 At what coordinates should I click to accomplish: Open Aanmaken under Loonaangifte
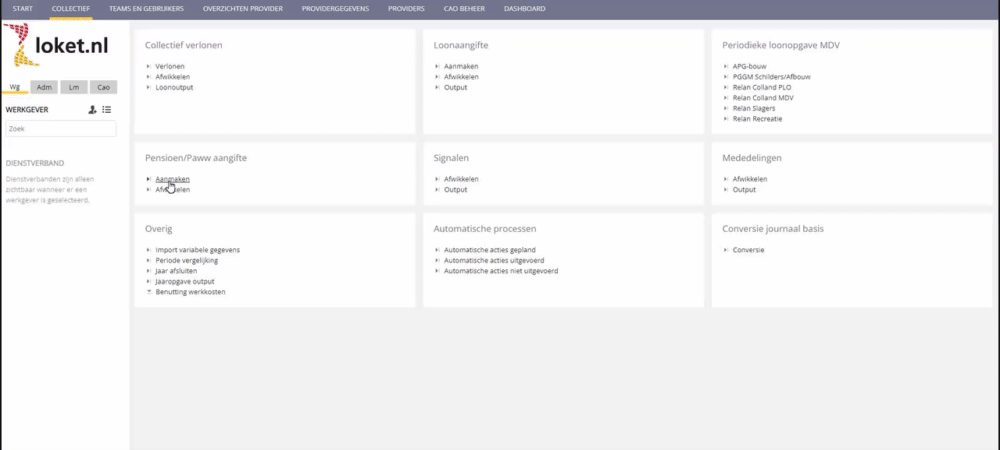tap(461, 66)
